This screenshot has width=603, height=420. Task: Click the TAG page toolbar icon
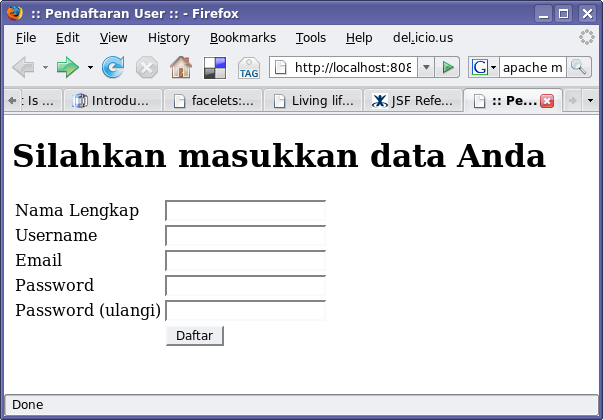(249, 67)
